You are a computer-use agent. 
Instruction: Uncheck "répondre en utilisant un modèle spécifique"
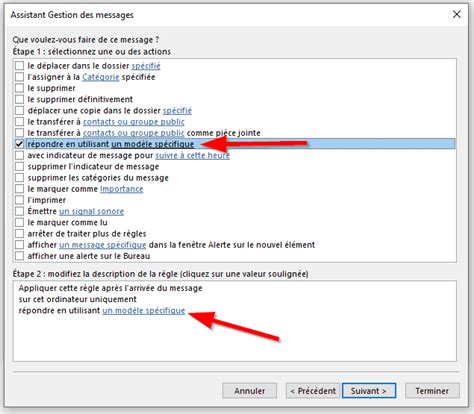pyautogui.click(x=19, y=144)
